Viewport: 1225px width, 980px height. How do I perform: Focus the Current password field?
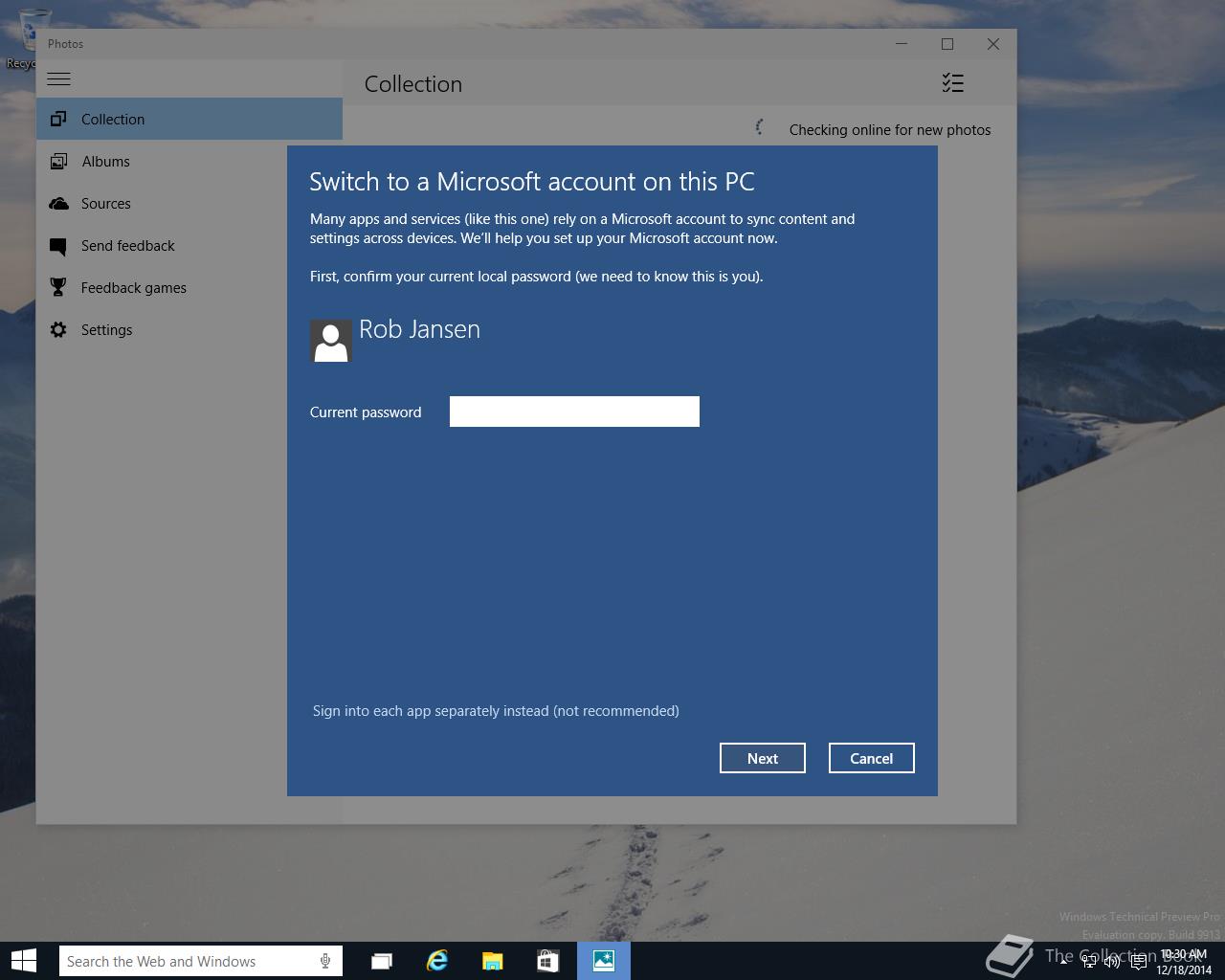[x=574, y=412]
